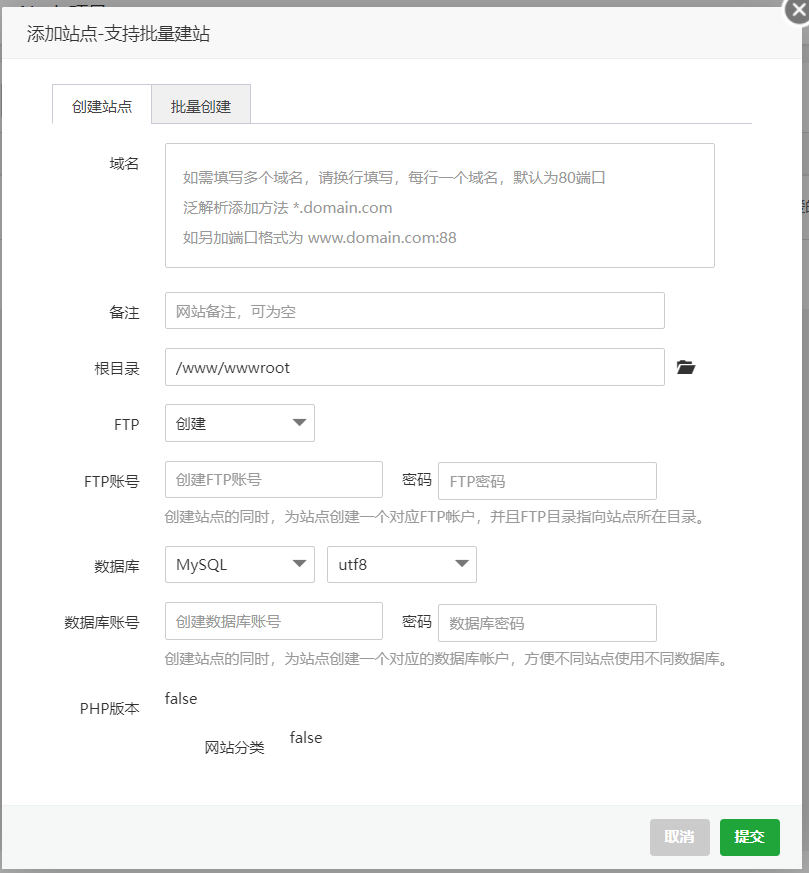Click the 取消 cancel button
The height and width of the screenshot is (873, 809).
pos(679,837)
